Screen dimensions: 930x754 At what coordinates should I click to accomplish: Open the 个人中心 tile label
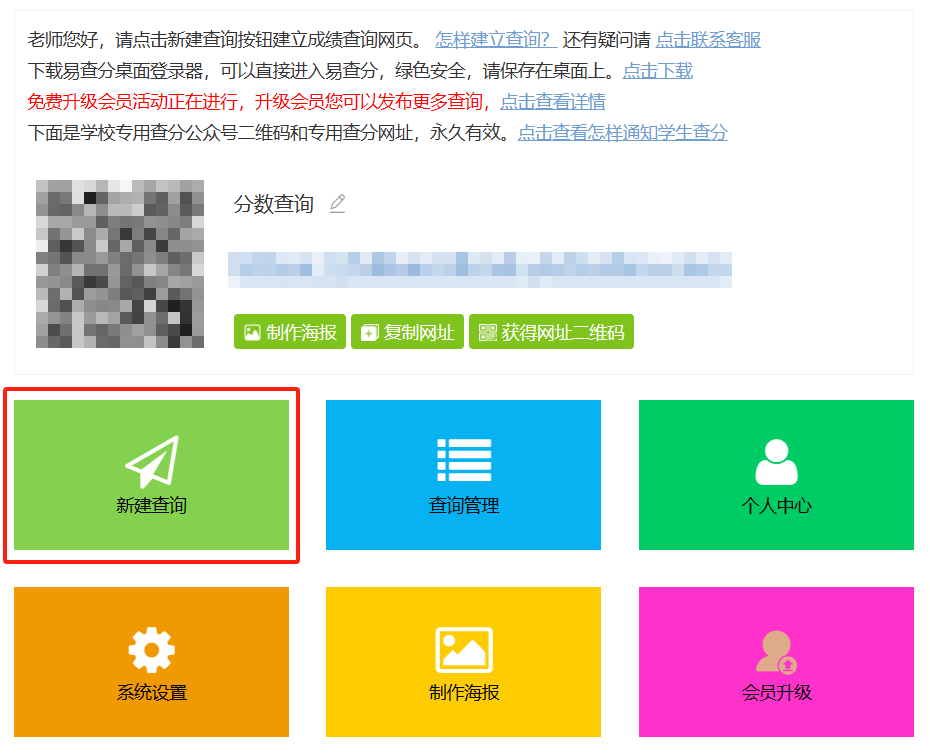pos(776,505)
